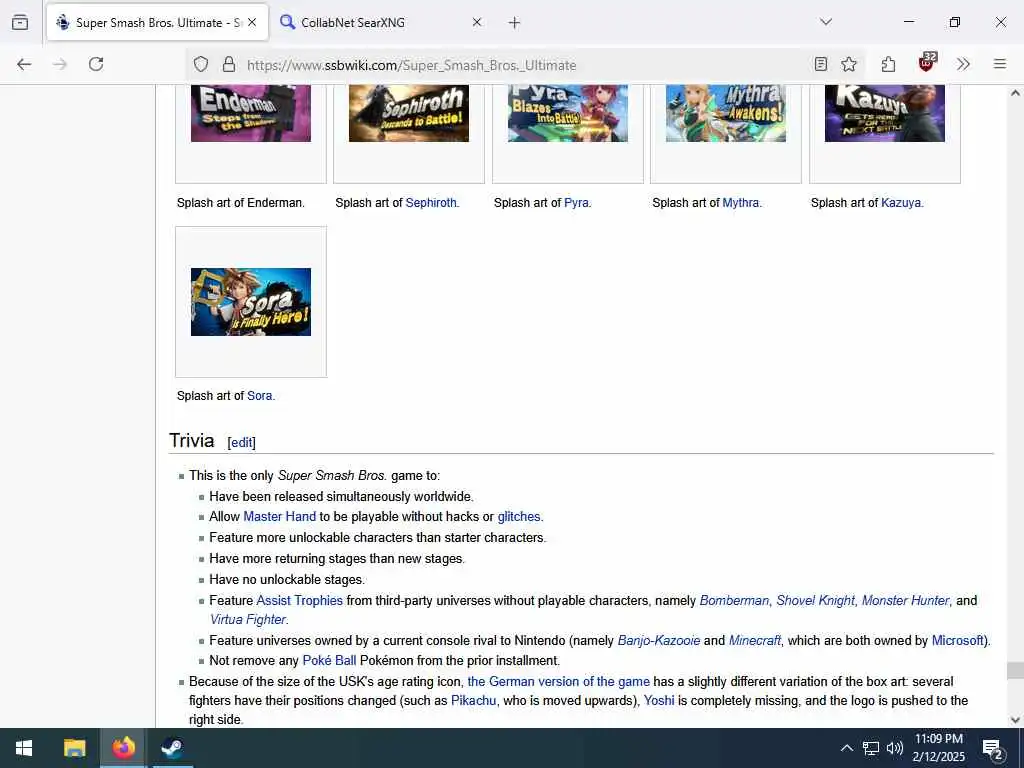Click the scrollbar up arrow
Image resolution: width=1024 pixels, height=768 pixels.
tap(1015, 93)
